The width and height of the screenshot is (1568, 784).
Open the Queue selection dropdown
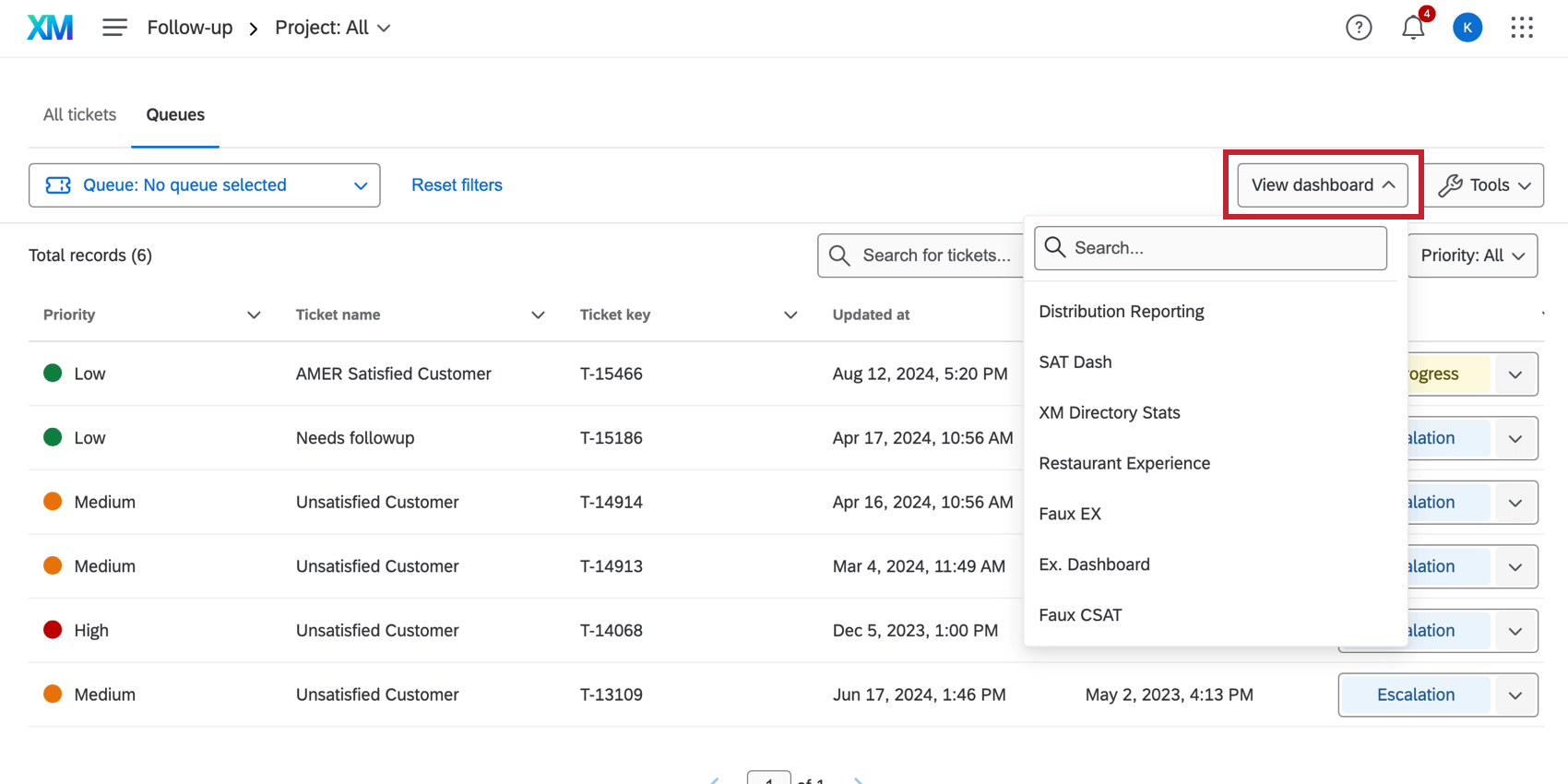204,185
